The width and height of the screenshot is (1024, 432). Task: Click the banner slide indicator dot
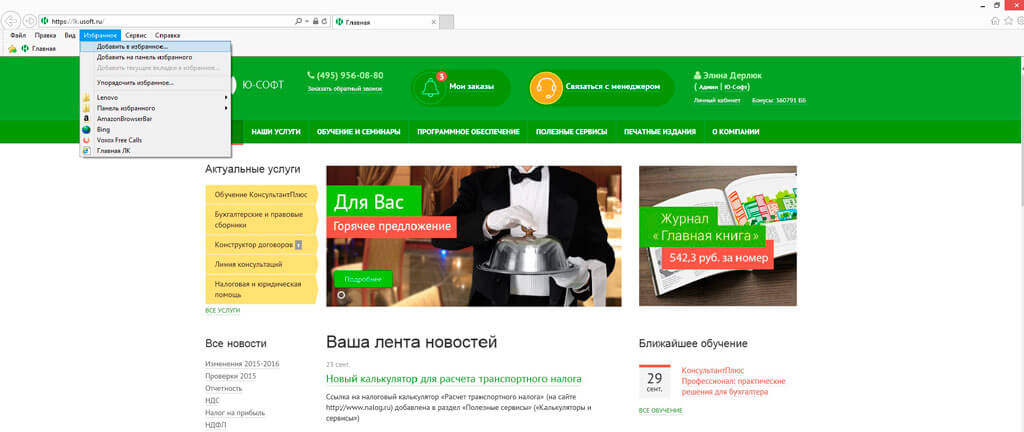[x=340, y=296]
